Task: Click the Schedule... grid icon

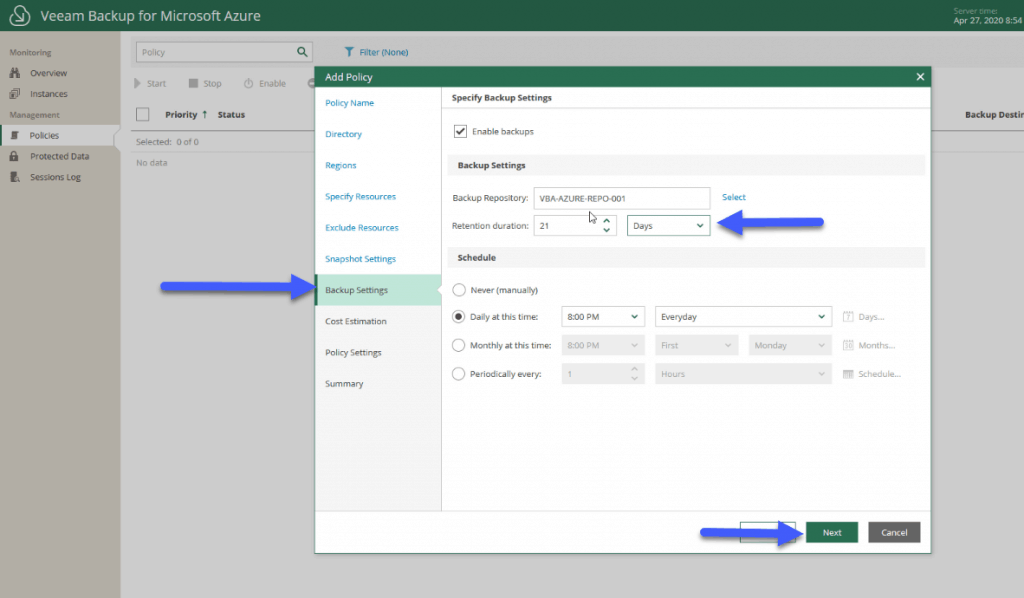Action: [848, 374]
